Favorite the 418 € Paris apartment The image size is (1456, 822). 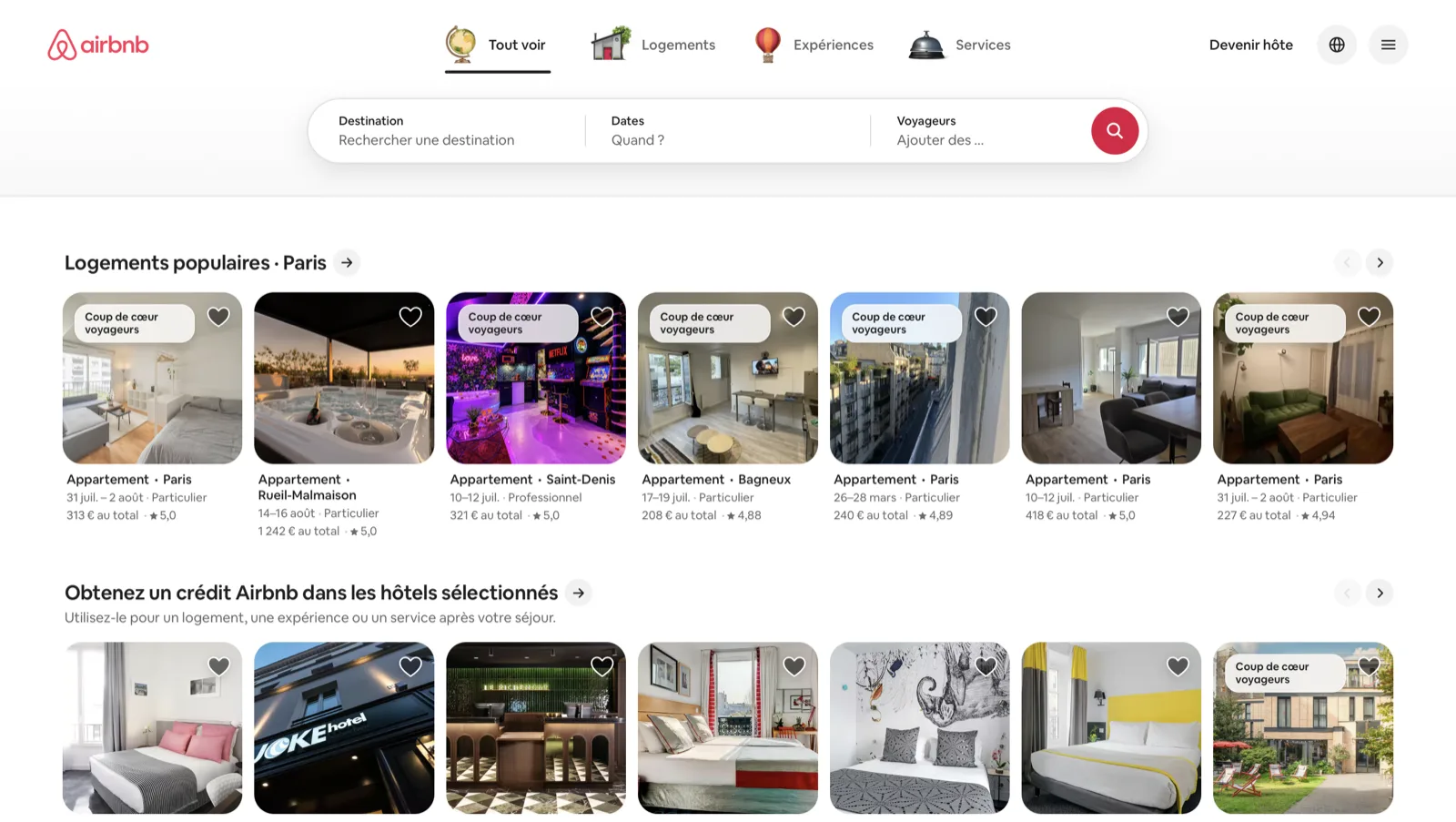pos(1178,317)
